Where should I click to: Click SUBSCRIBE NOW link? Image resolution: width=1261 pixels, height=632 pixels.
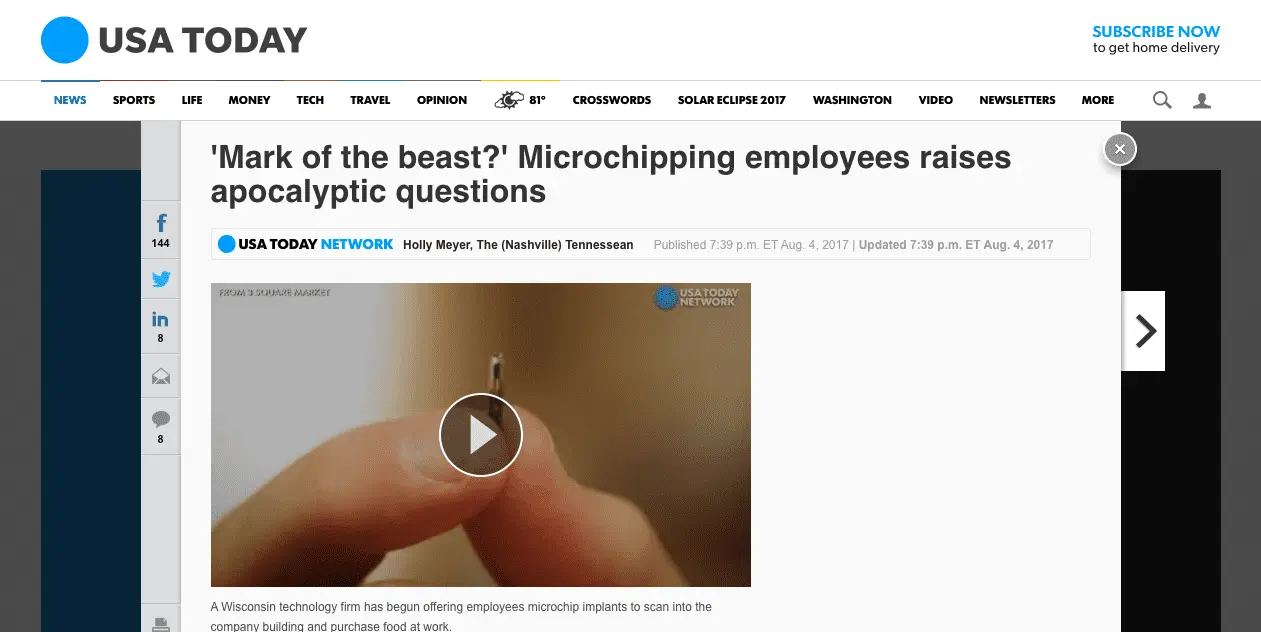(x=1156, y=32)
